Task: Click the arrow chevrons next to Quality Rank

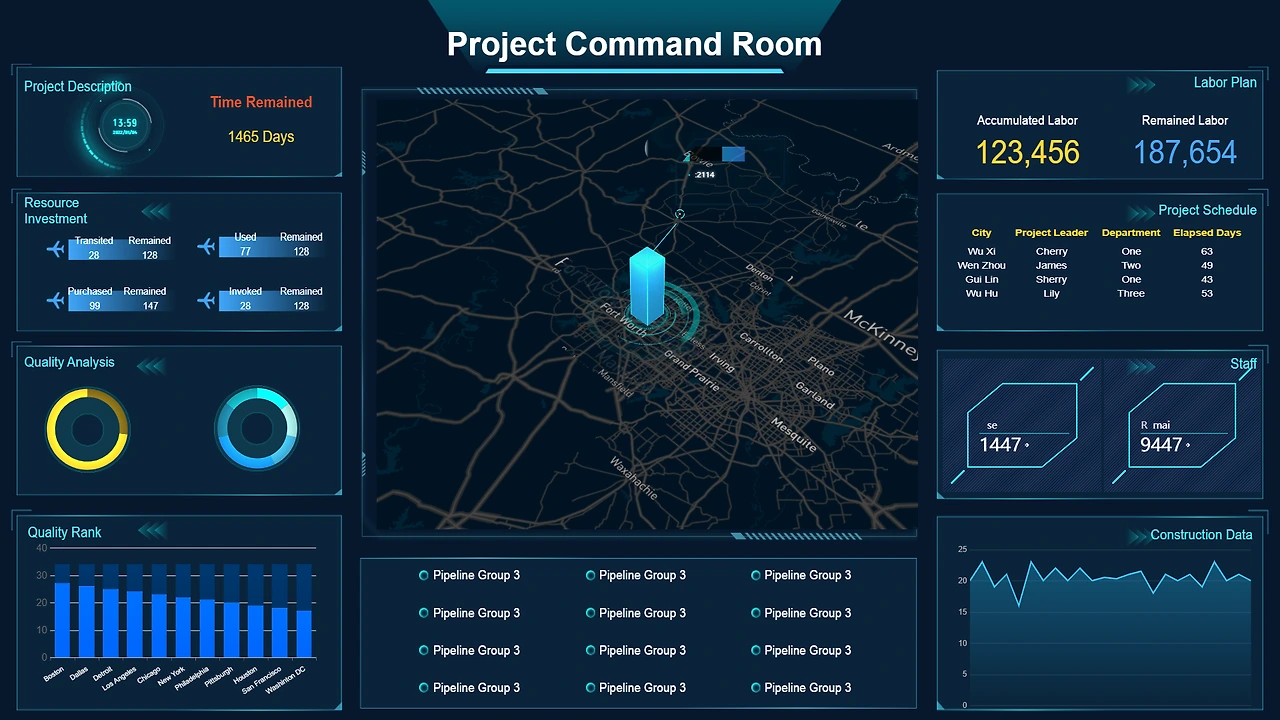Action: (152, 531)
